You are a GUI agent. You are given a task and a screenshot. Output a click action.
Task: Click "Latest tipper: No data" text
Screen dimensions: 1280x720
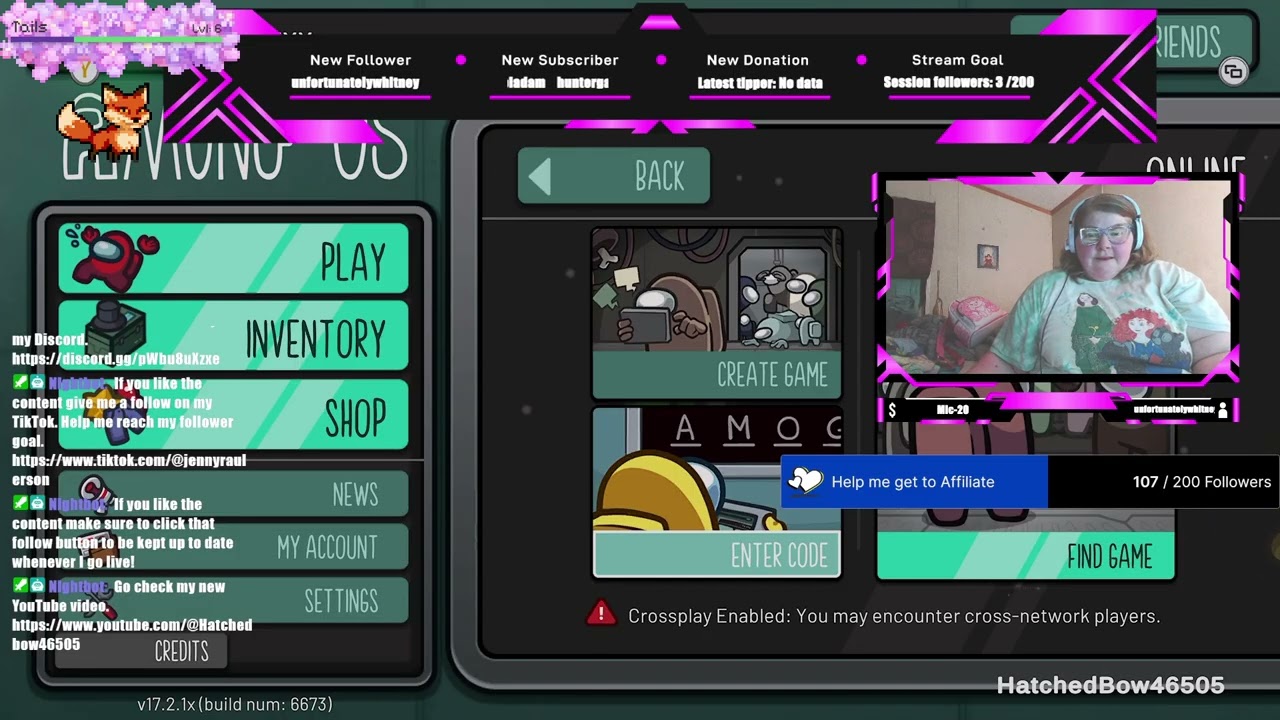pyautogui.click(x=760, y=83)
